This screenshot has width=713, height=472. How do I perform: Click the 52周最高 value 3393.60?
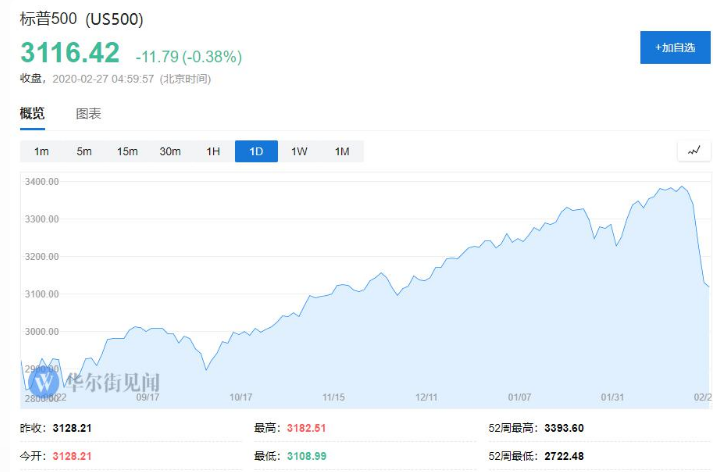tap(563, 428)
